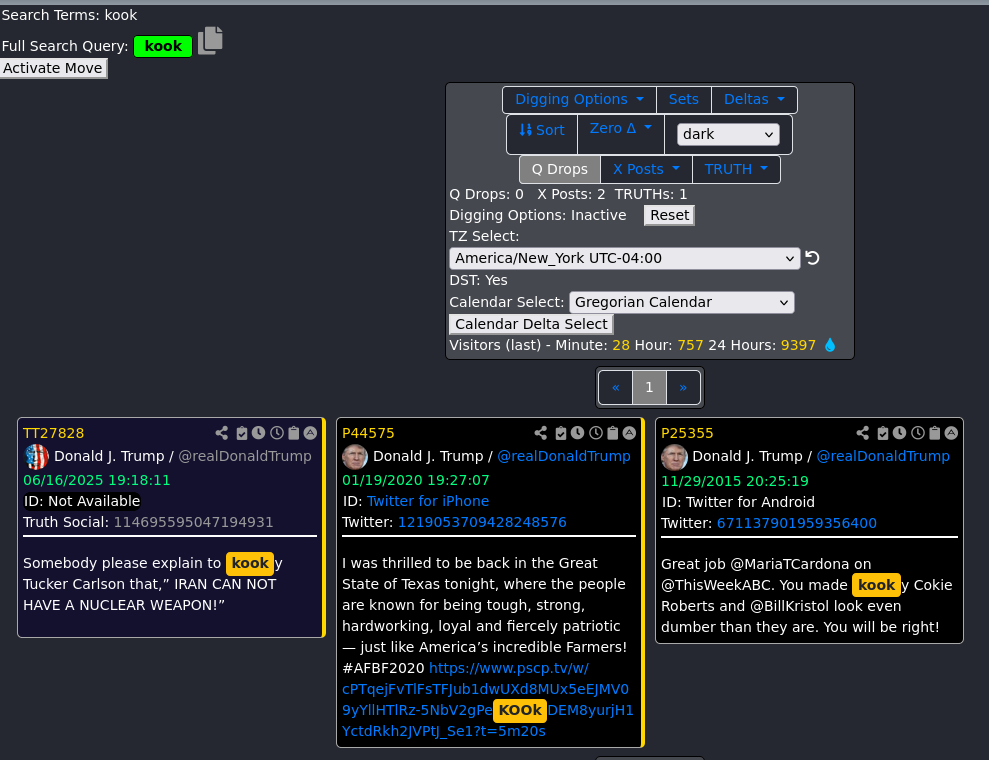Click the blue water drop icon
This screenshot has height=760, width=989.
click(830, 345)
